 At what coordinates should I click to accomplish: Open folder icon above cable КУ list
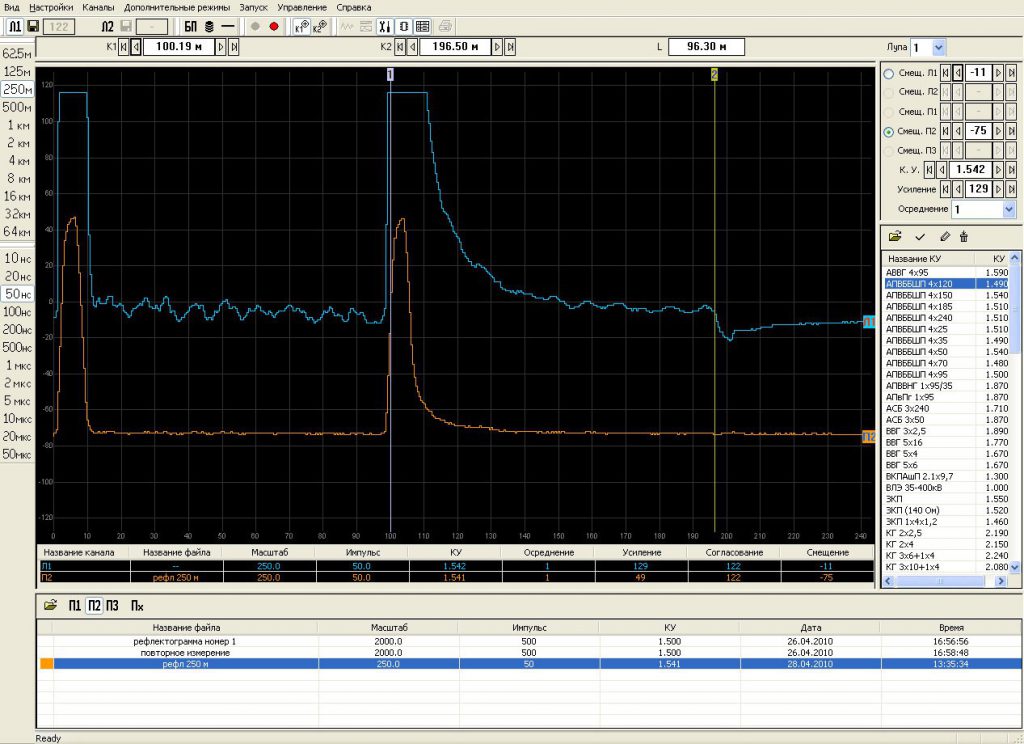coord(895,237)
